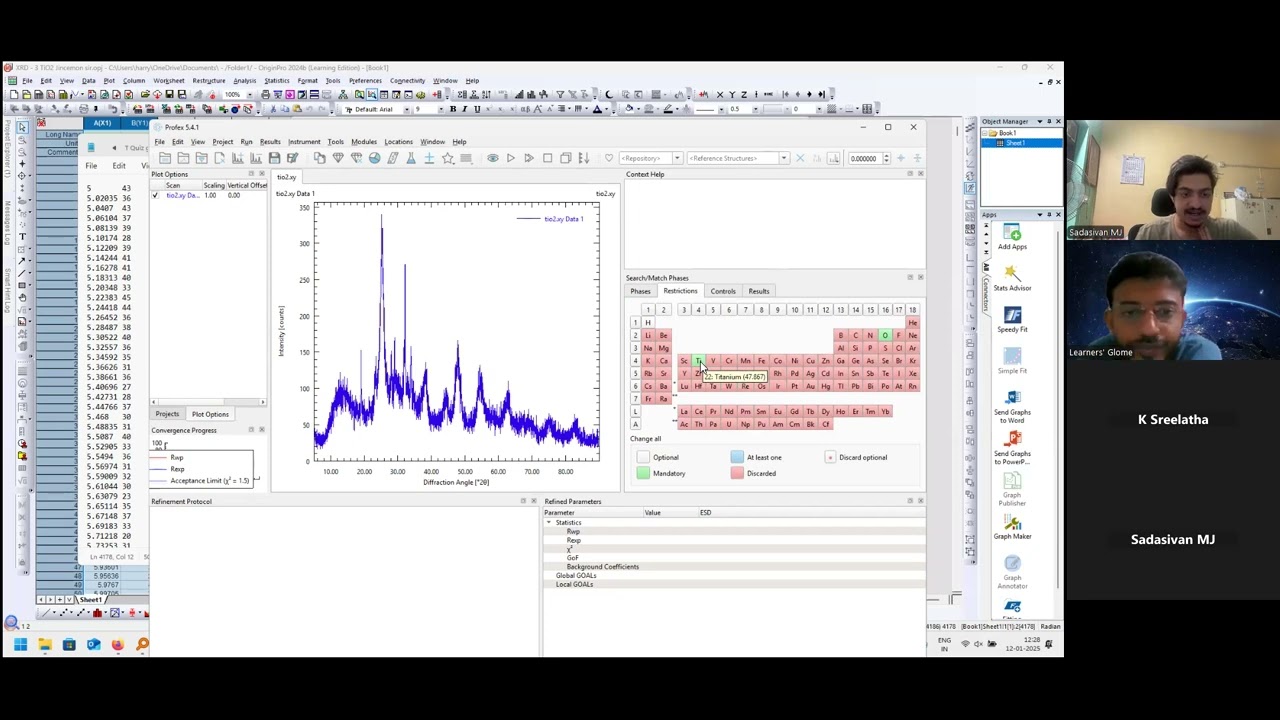Screen dimensions: 1280x720
Task: Open Profex Instrument menu
Action: tap(304, 142)
